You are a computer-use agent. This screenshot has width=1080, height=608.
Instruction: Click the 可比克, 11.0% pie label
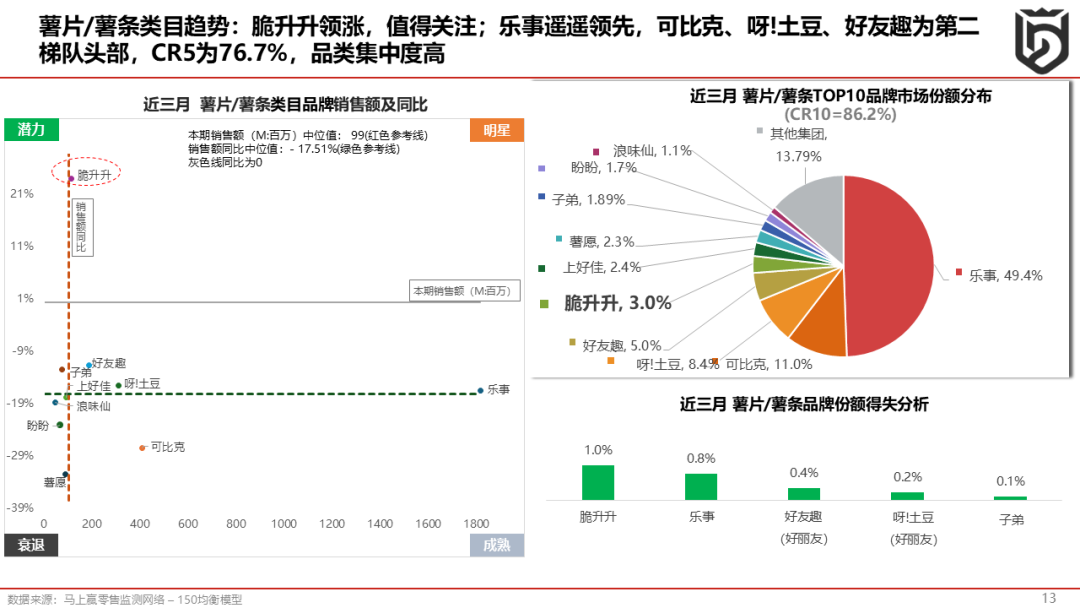769,364
